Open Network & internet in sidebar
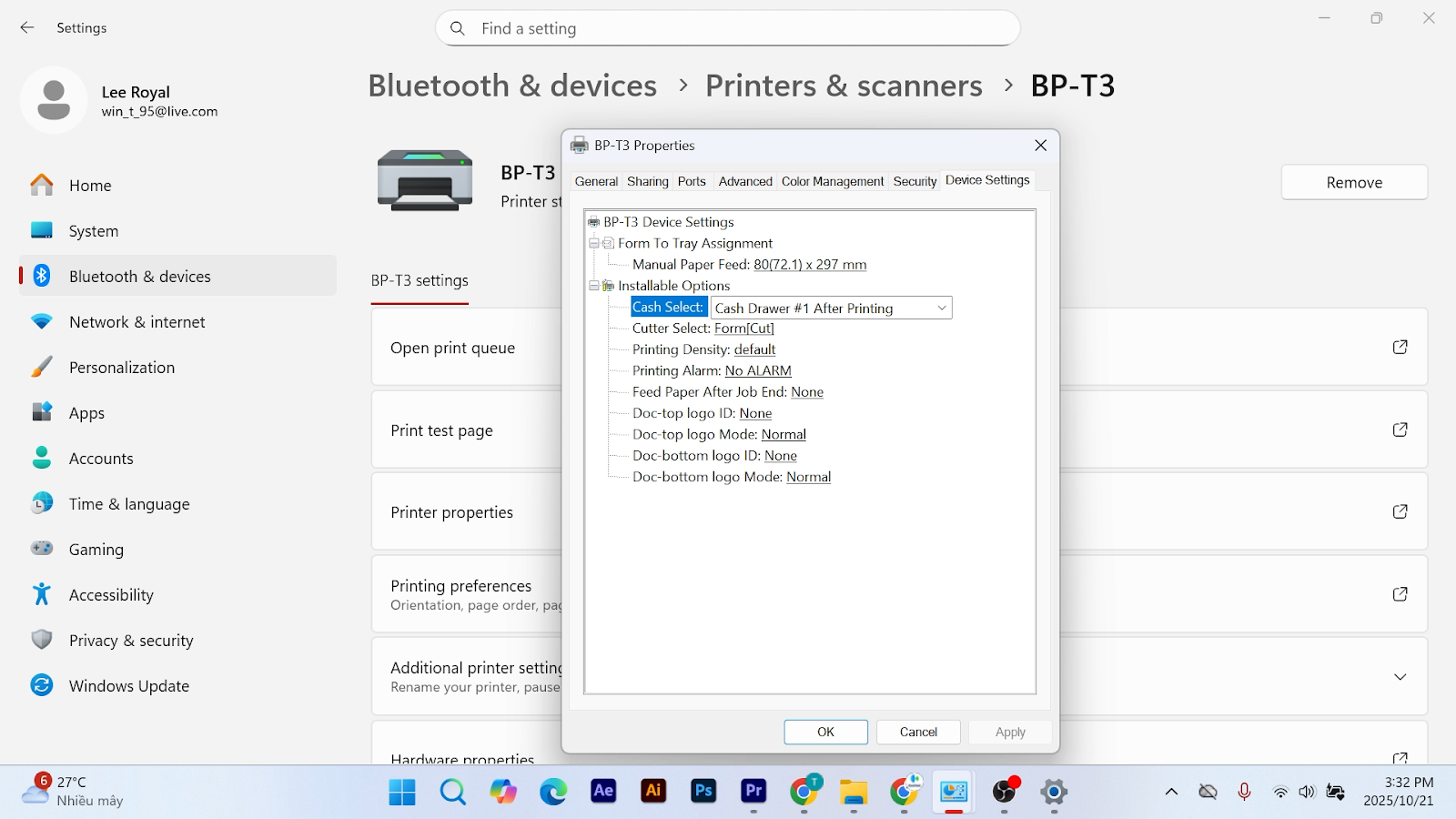The width and height of the screenshot is (1456, 819). point(178,321)
